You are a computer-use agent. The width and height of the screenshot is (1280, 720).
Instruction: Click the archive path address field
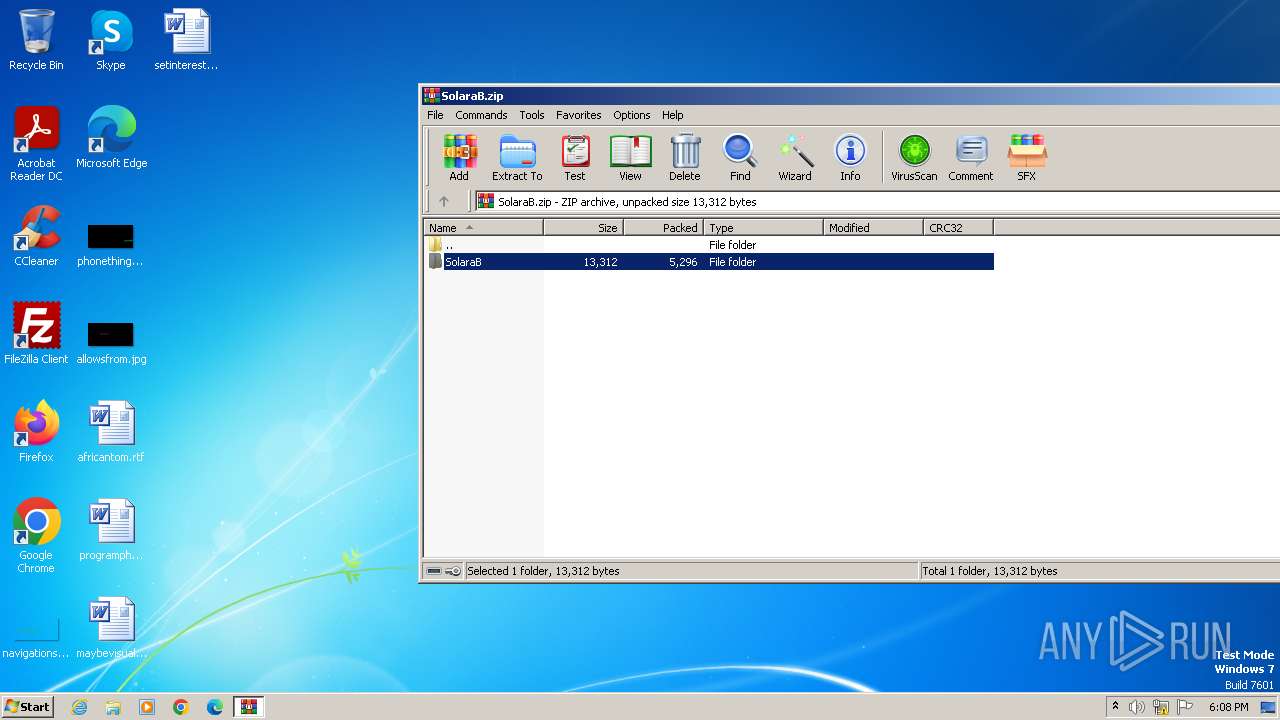click(x=877, y=201)
